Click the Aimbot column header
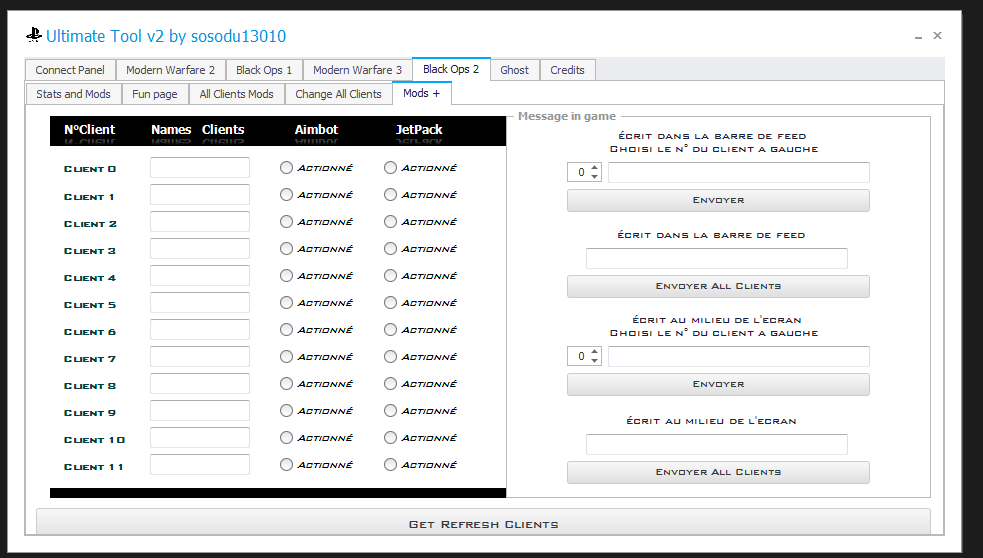The height and width of the screenshot is (558, 983). 317,130
